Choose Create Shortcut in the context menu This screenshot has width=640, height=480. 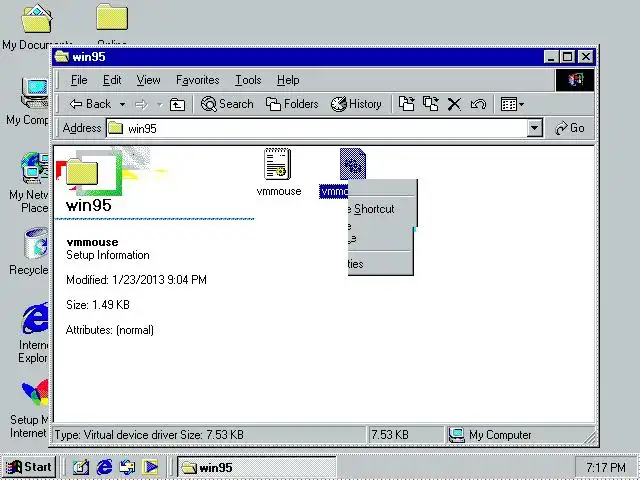coord(371,209)
